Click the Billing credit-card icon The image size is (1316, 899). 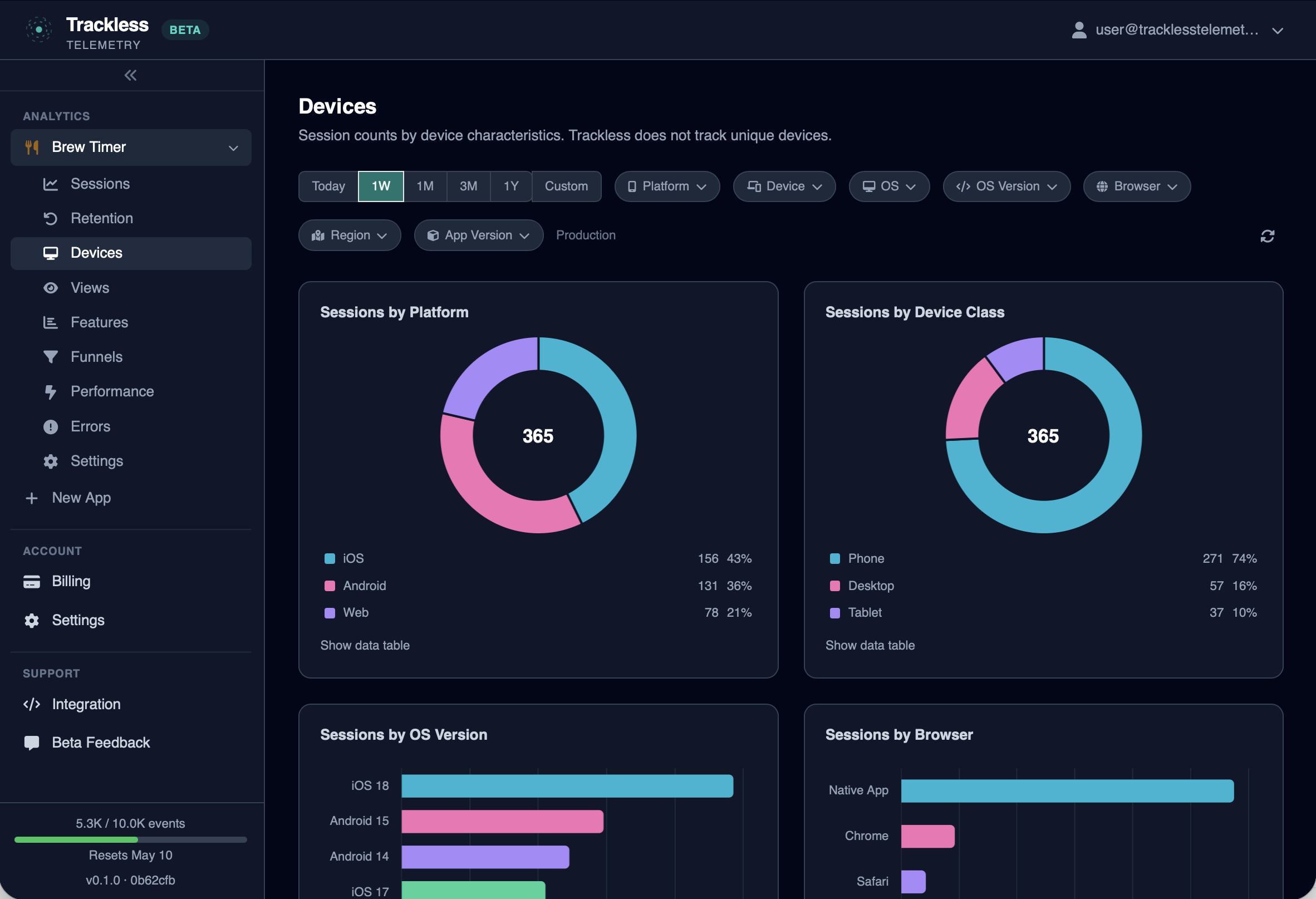[32, 581]
